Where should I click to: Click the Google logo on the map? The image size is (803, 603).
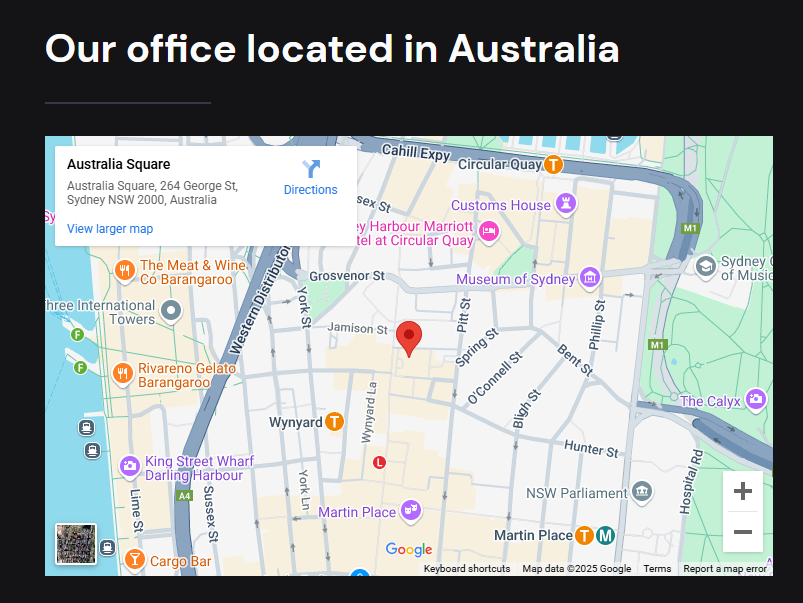409,549
